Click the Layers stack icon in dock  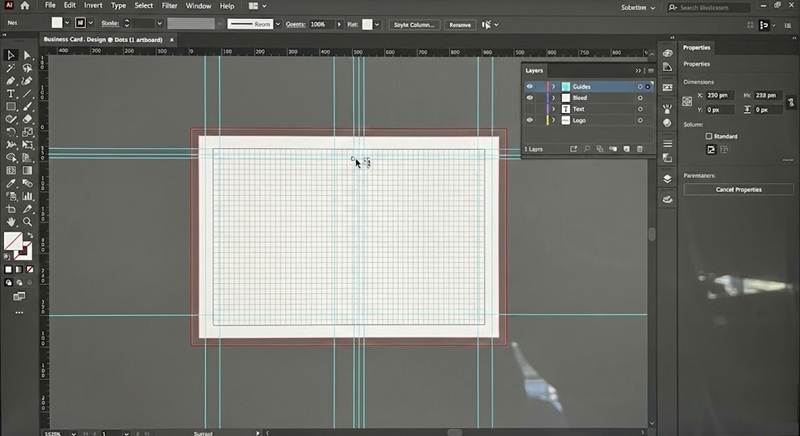coord(668,178)
